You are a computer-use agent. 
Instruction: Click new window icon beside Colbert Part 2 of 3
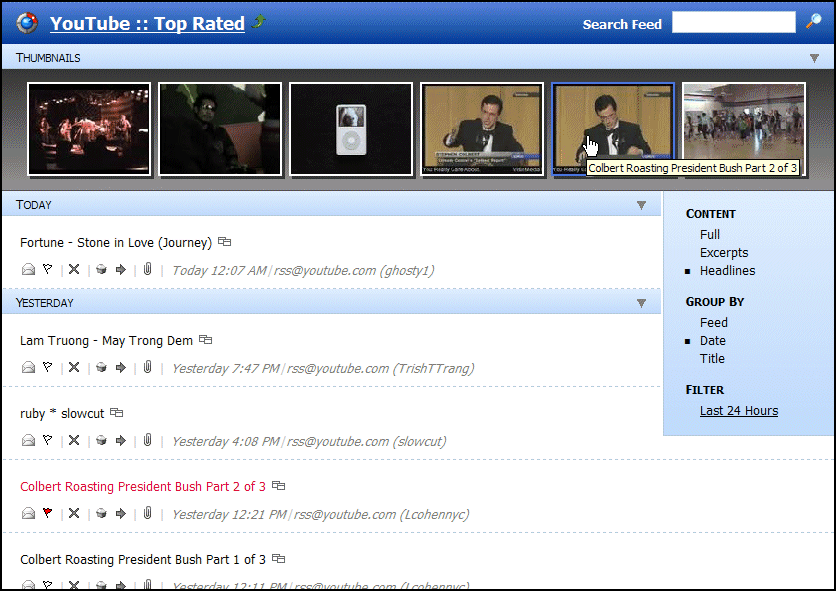(278, 485)
